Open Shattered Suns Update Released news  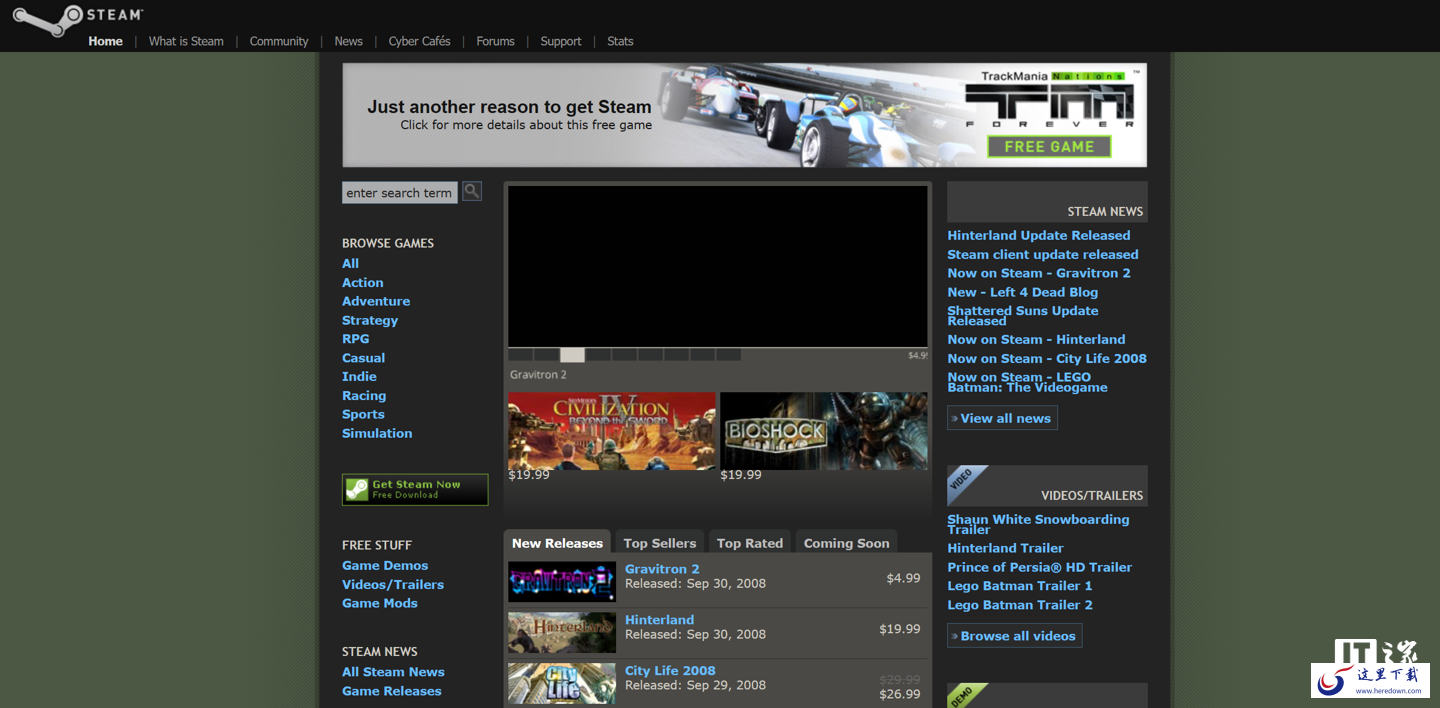(1023, 316)
